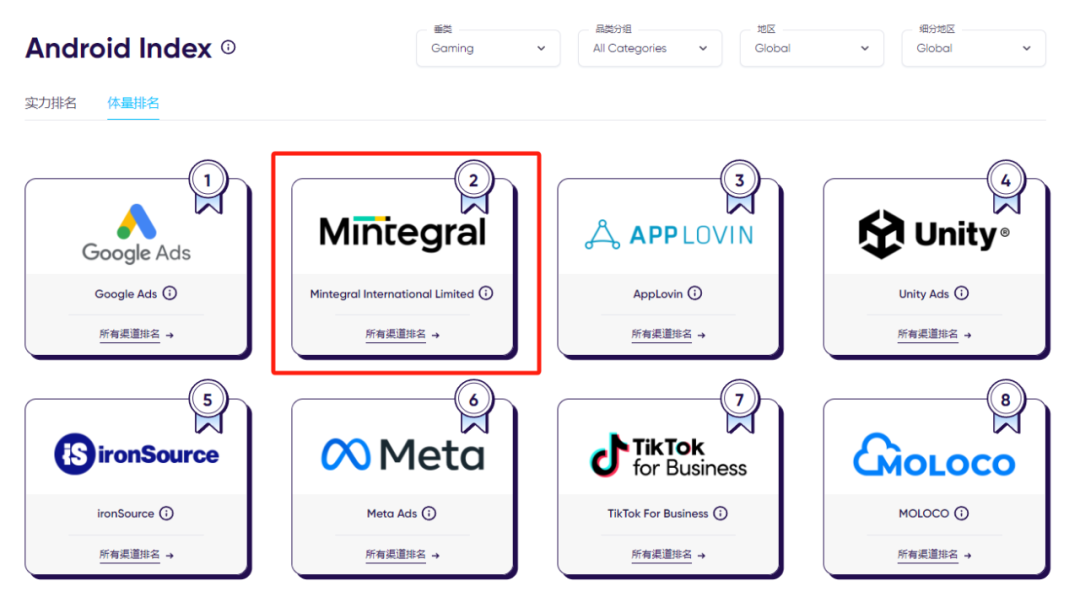1080x597 pixels.
Task: Click rank 7 ribbon badge on TikTok
Action: click(x=740, y=406)
